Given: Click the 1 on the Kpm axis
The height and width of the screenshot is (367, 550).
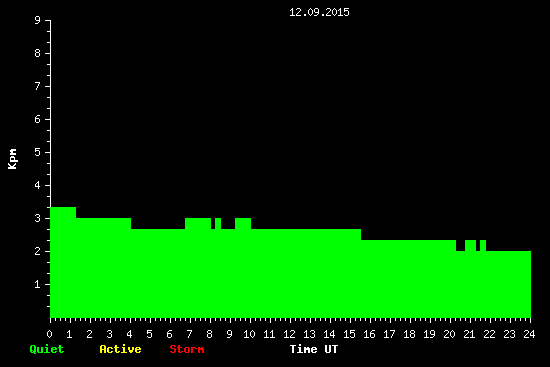Looking at the screenshot, I should (38, 284).
